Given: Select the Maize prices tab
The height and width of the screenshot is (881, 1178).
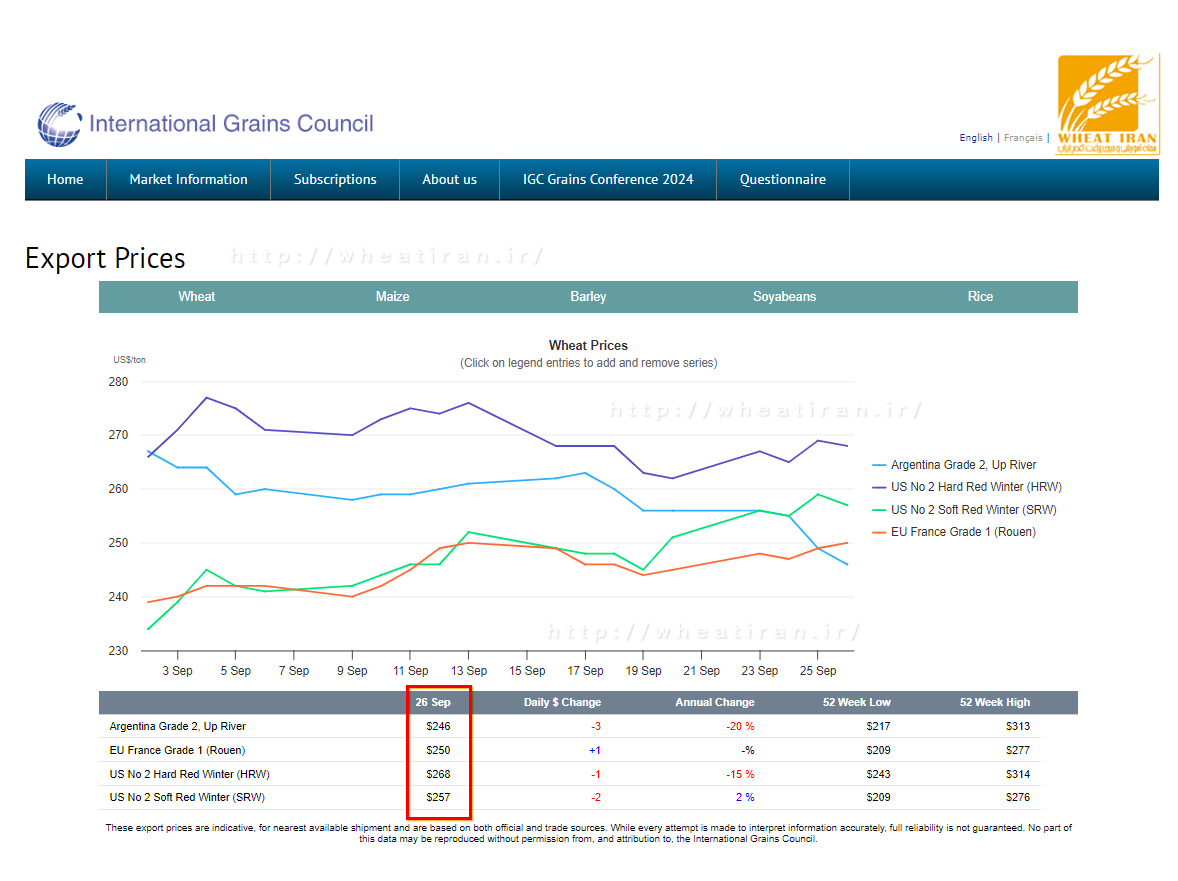Looking at the screenshot, I should coord(393,297).
